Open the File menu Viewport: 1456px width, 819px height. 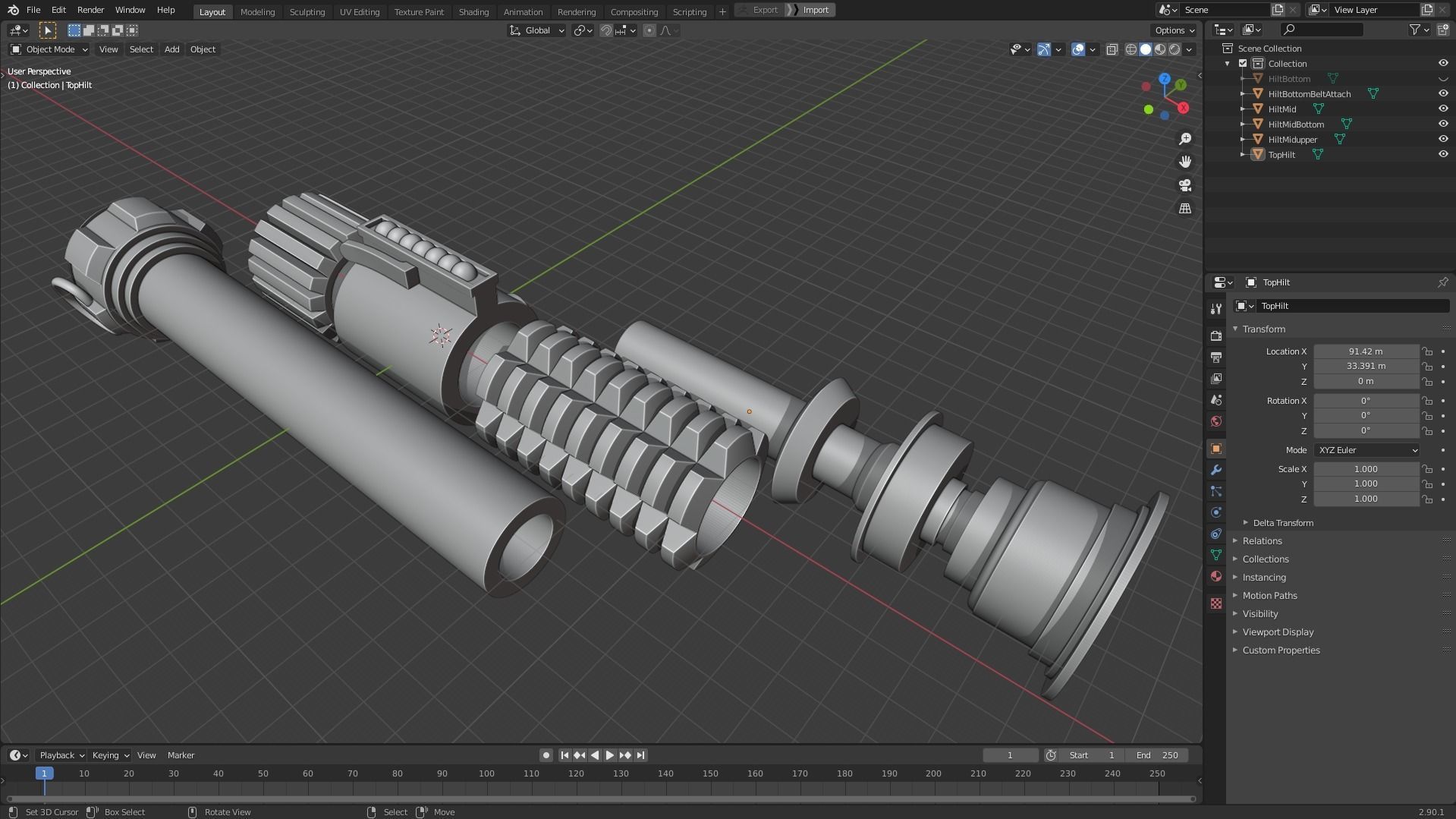[x=33, y=10]
